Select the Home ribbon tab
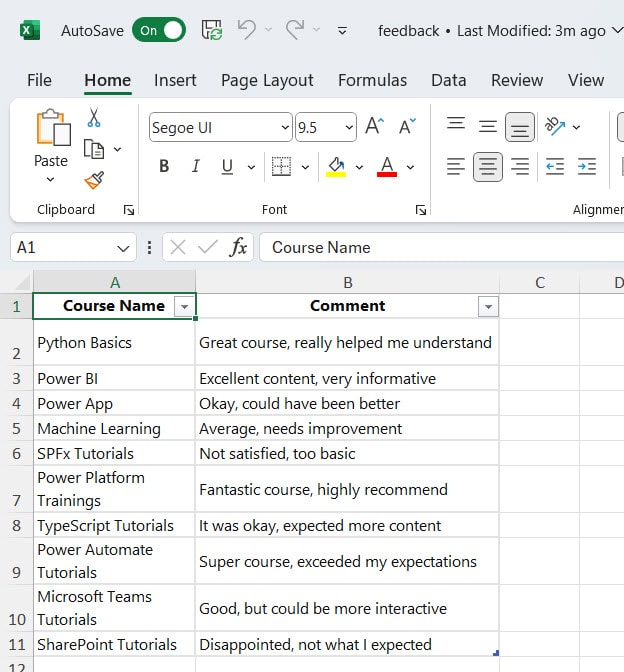 [x=108, y=80]
